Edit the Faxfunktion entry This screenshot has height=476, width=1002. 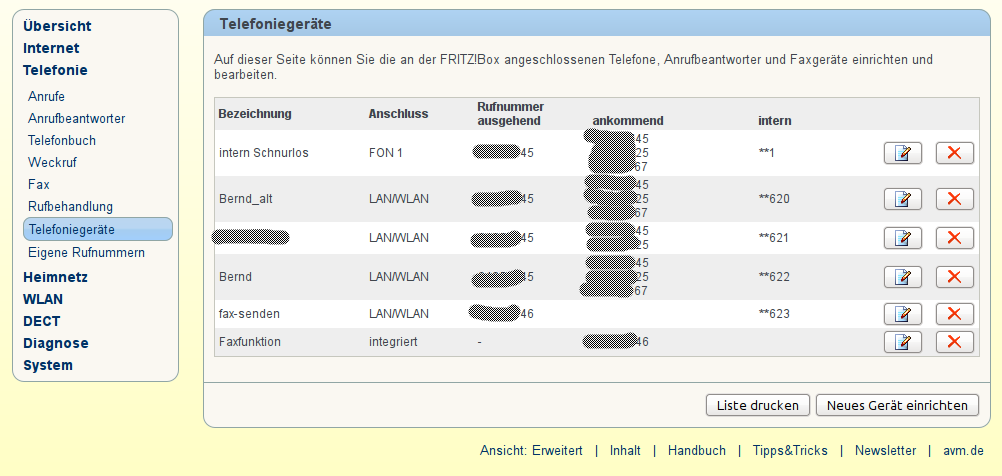902,342
